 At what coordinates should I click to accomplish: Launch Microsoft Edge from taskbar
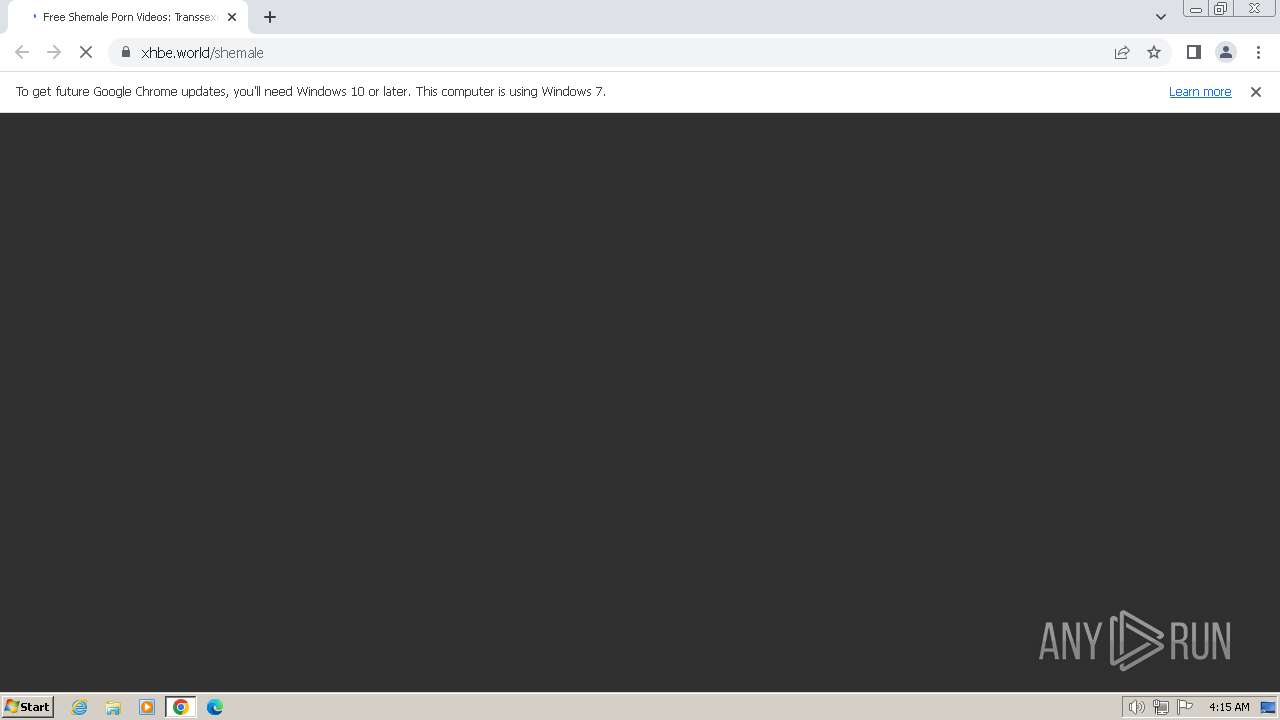pos(215,707)
